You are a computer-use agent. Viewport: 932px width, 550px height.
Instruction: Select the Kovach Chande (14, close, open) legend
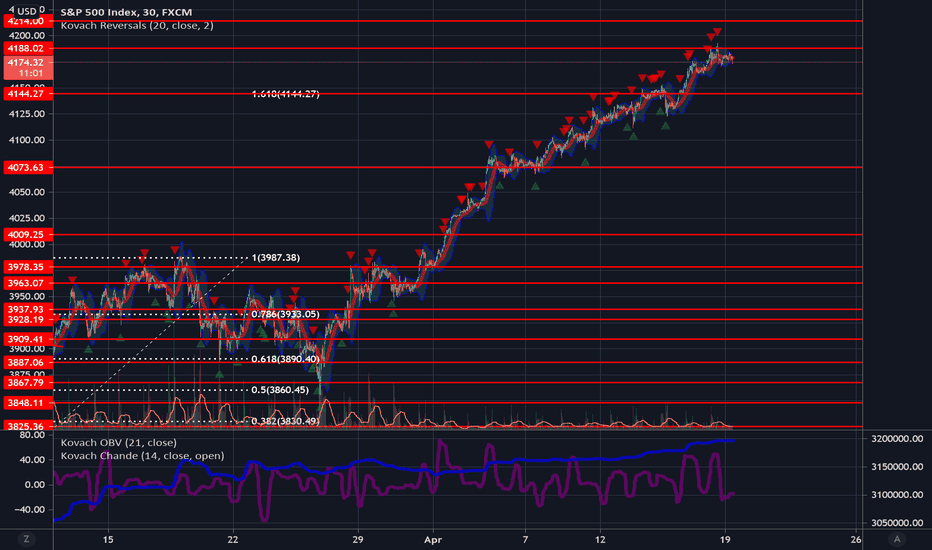142,455
